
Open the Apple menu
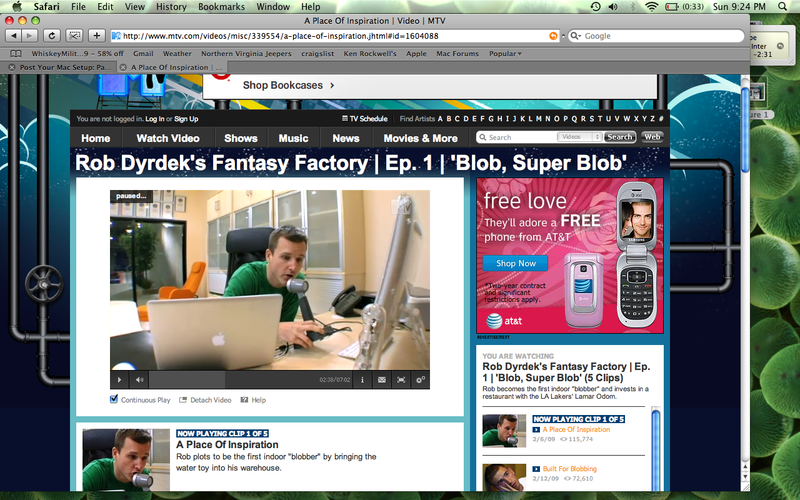17,7
